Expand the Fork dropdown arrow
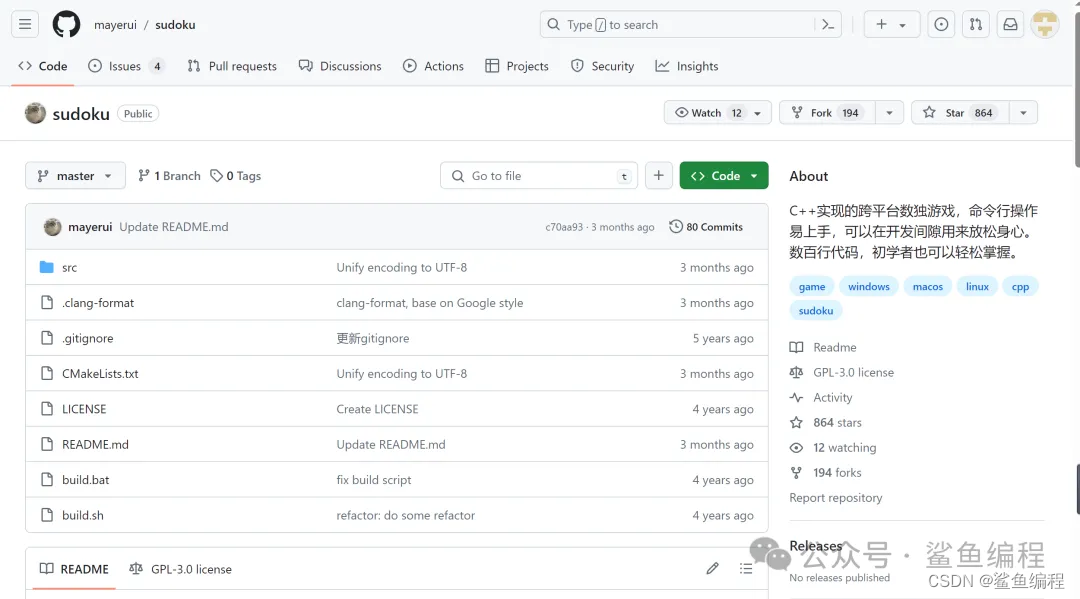This screenshot has height=599, width=1080. [x=889, y=113]
